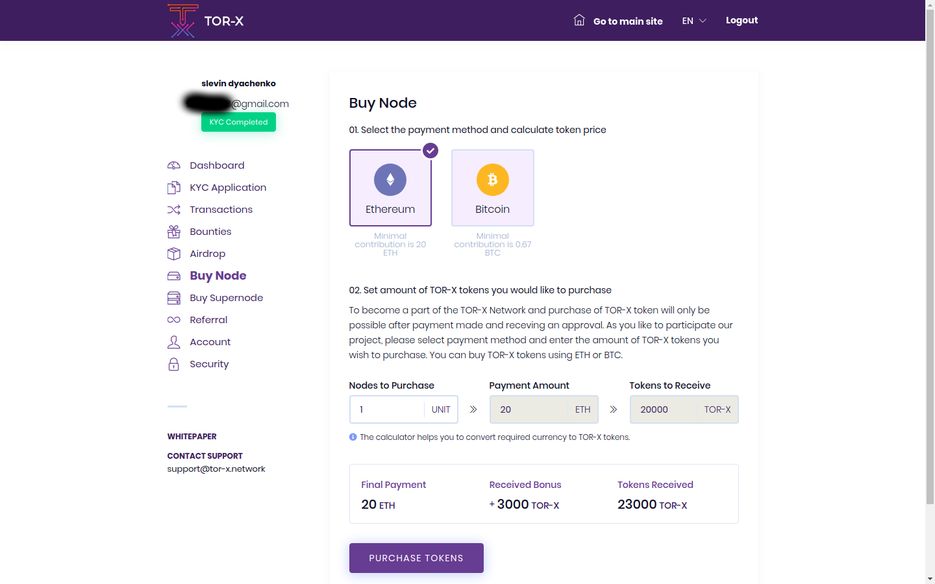Click the Minimal contribution is 0.67 BTC note
This screenshot has height=584, width=935.
click(493, 245)
